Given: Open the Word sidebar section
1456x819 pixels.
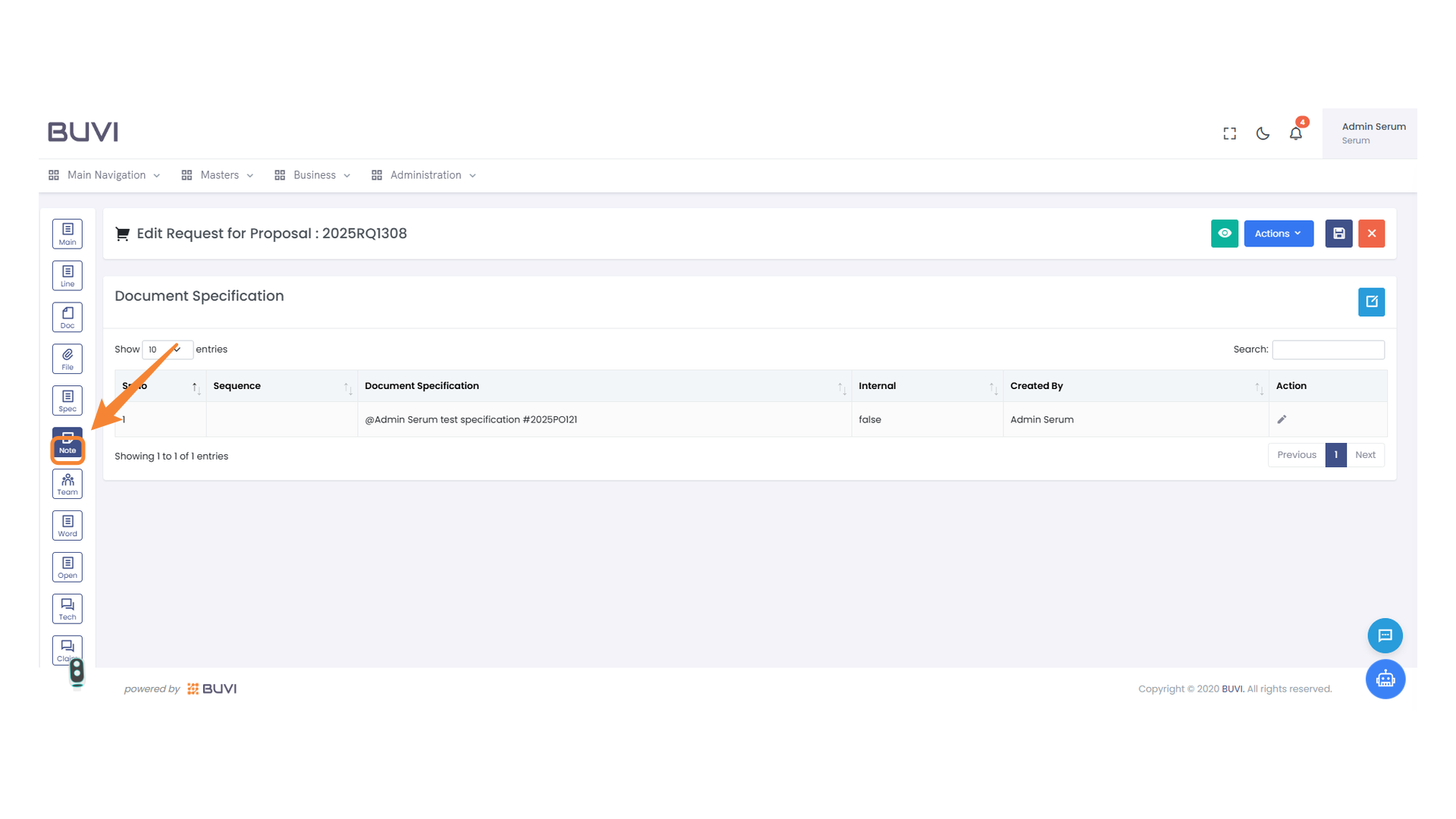Looking at the screenshot, I should pyautogui.click(x=67, y=526).
